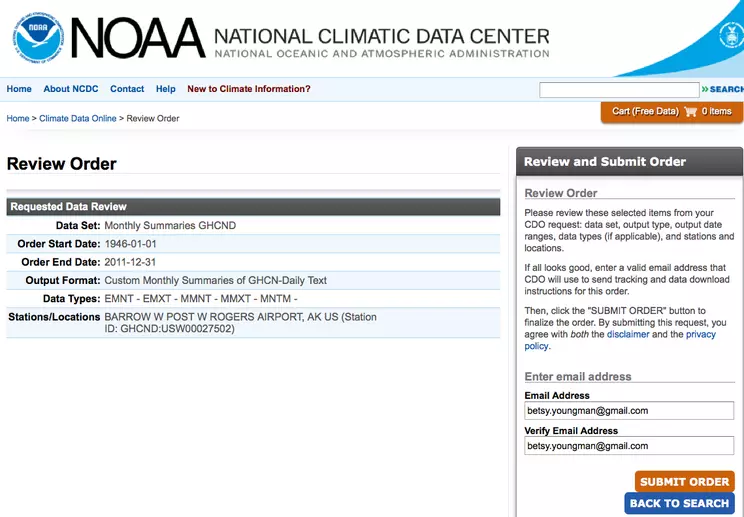Go to Climate Data Online breadcrumb
744x517 pixels.
(x=77, y=119)
